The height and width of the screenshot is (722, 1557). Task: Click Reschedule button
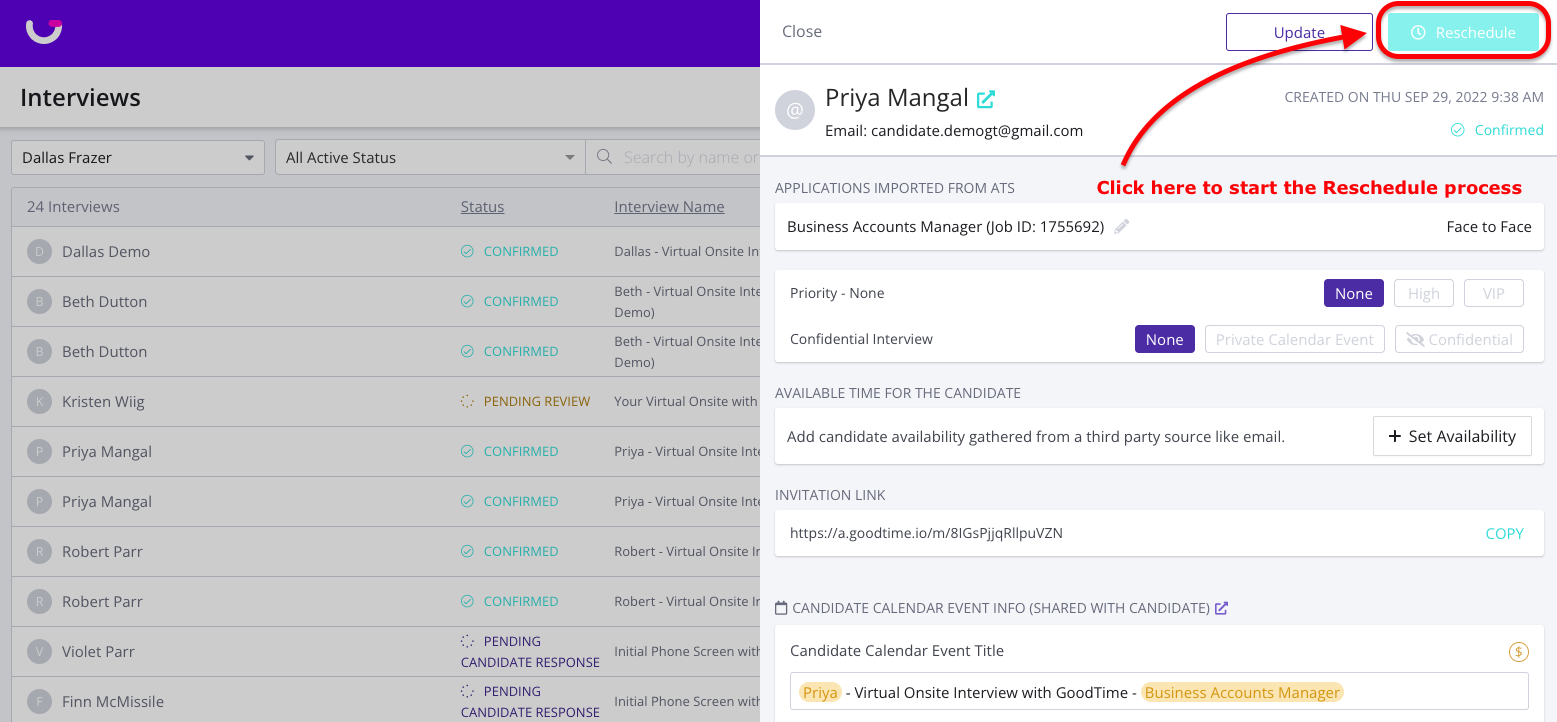click(x=1463, y=32)
